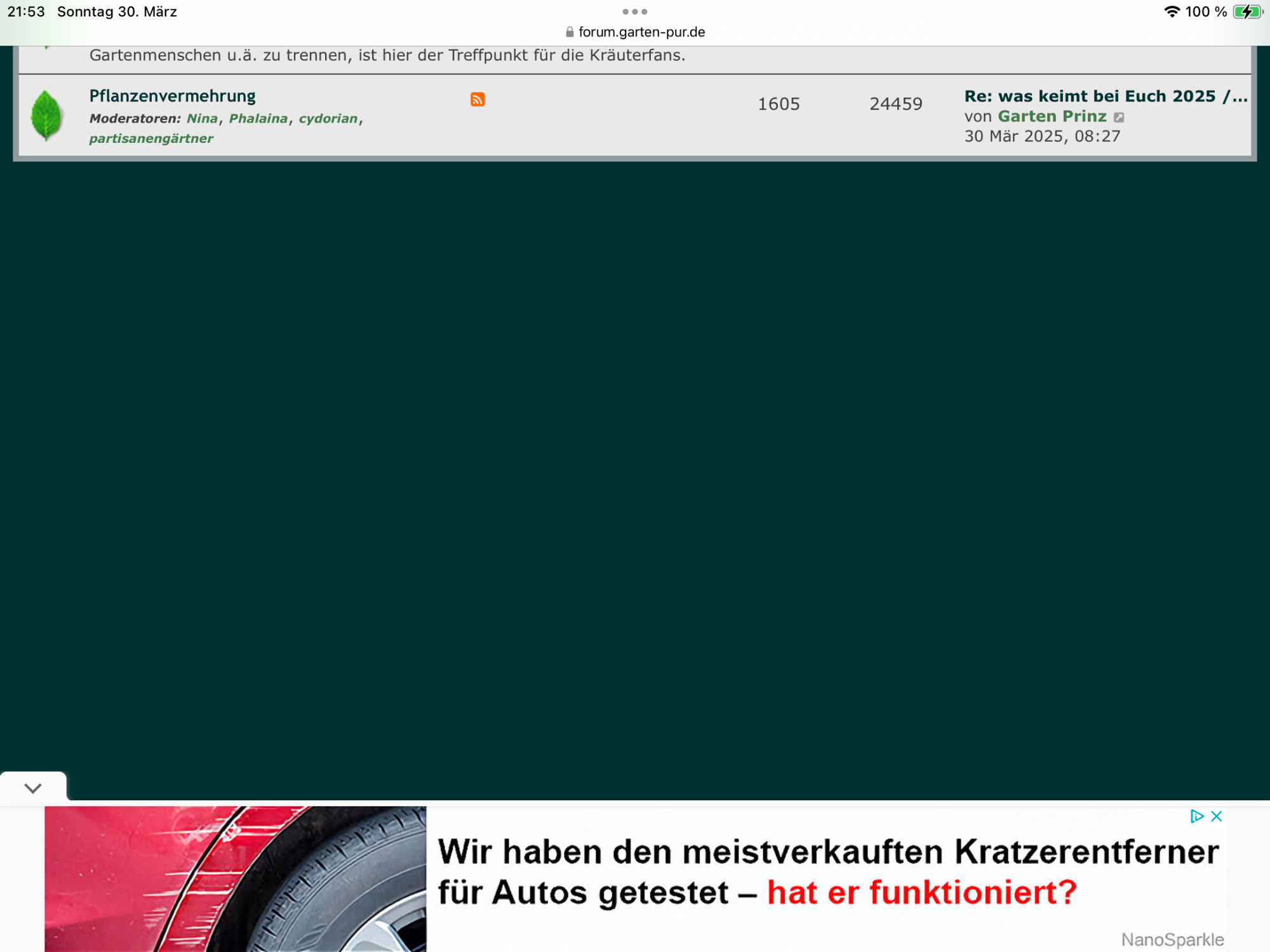Open the green leaf forum icon for Pflanzenvermehrung
1270x952 pixels.
point(46,116)
